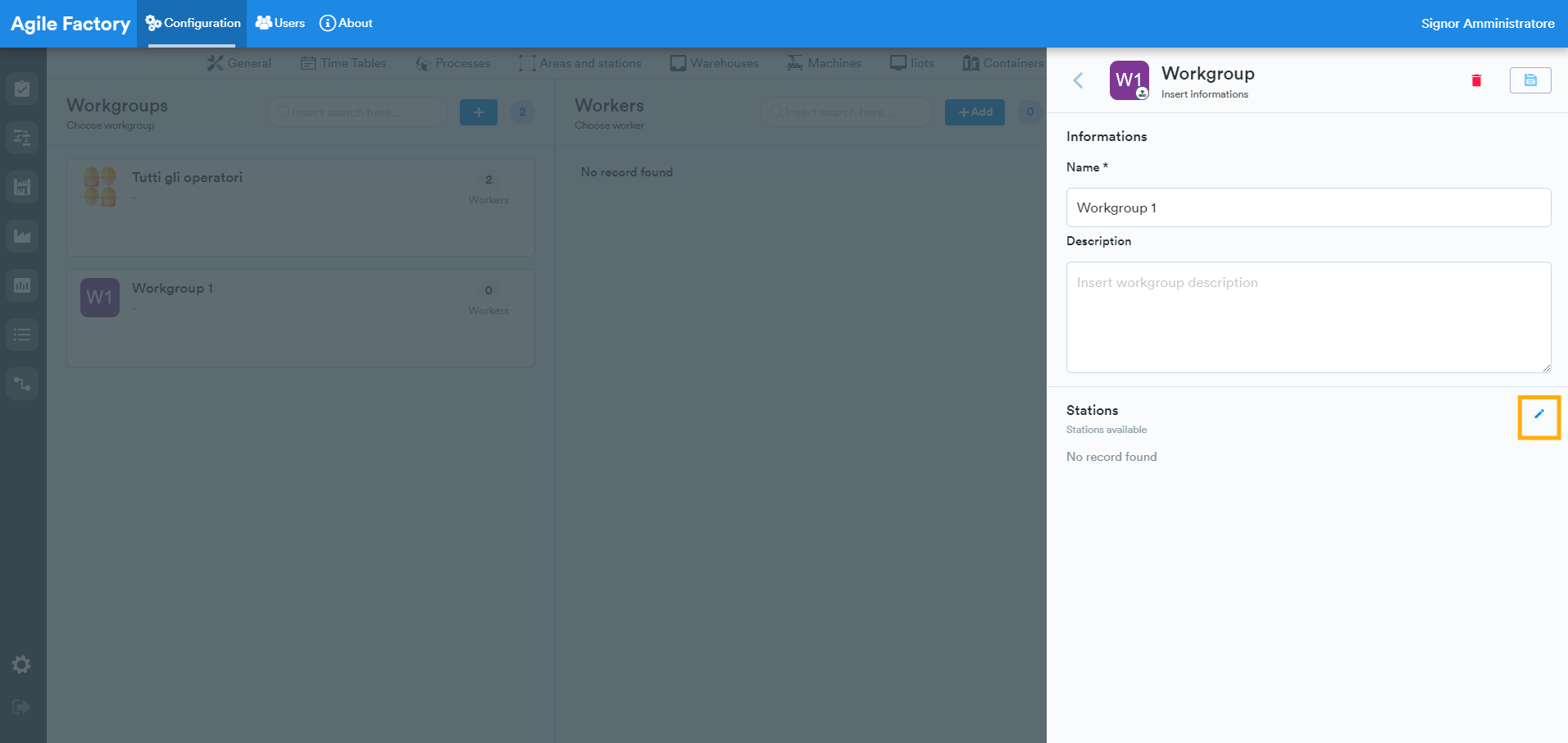Screen dimensions: 1568x743
Task: Save the workgroup with the floppy icon
Action: coord(1530,80)
